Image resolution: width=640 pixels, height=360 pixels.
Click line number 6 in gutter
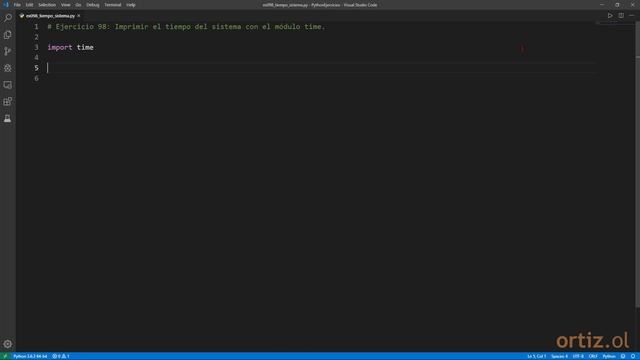coord(36,78)
